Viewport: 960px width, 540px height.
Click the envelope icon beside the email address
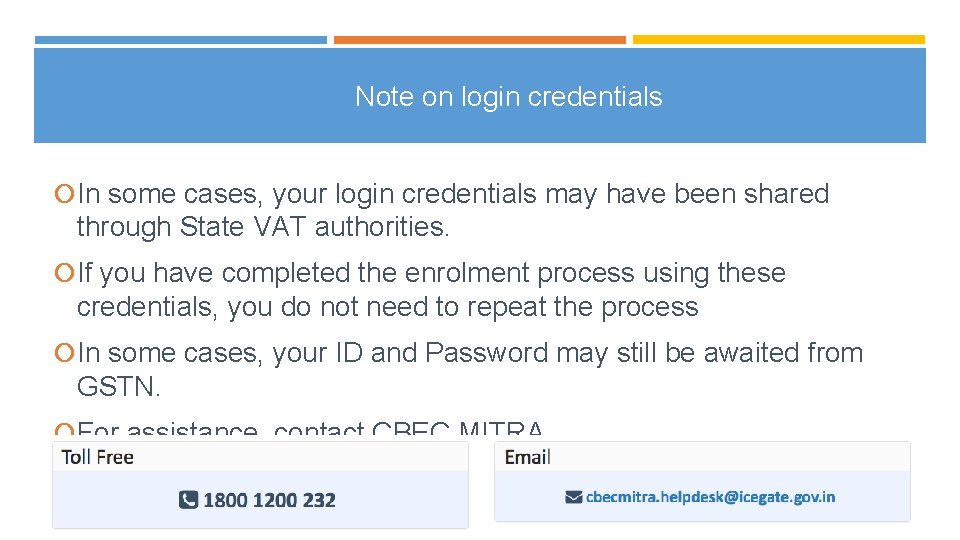(x=573, y=496)
